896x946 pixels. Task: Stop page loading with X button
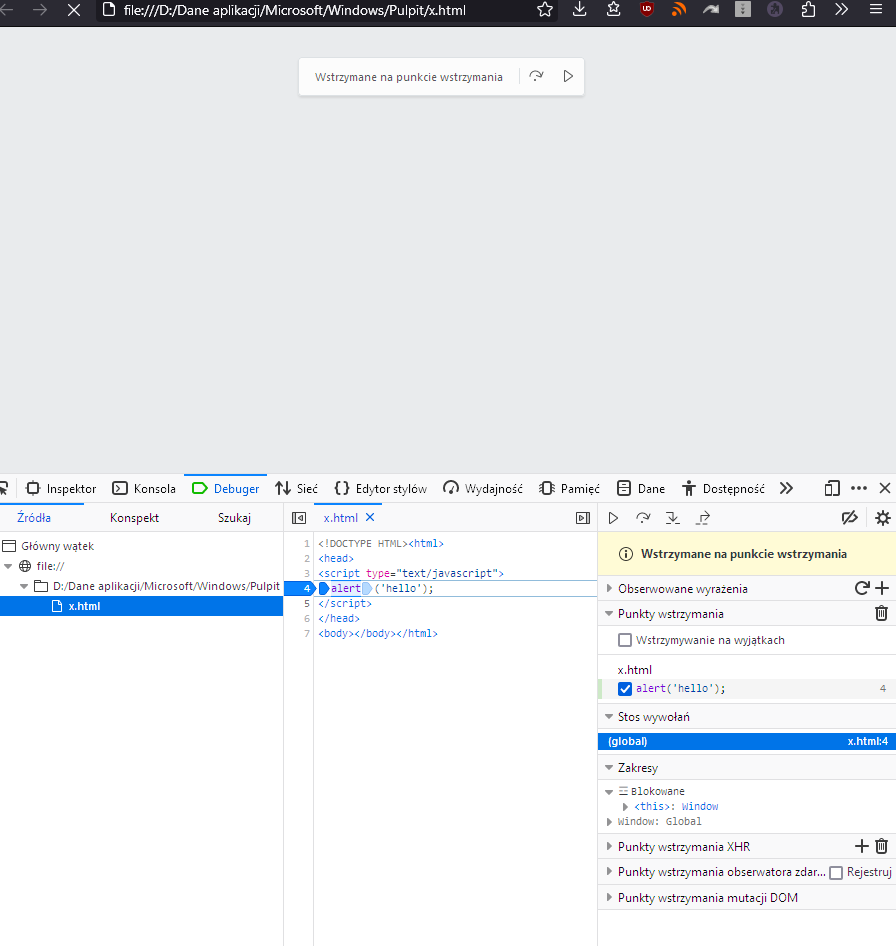coord(74,10)
